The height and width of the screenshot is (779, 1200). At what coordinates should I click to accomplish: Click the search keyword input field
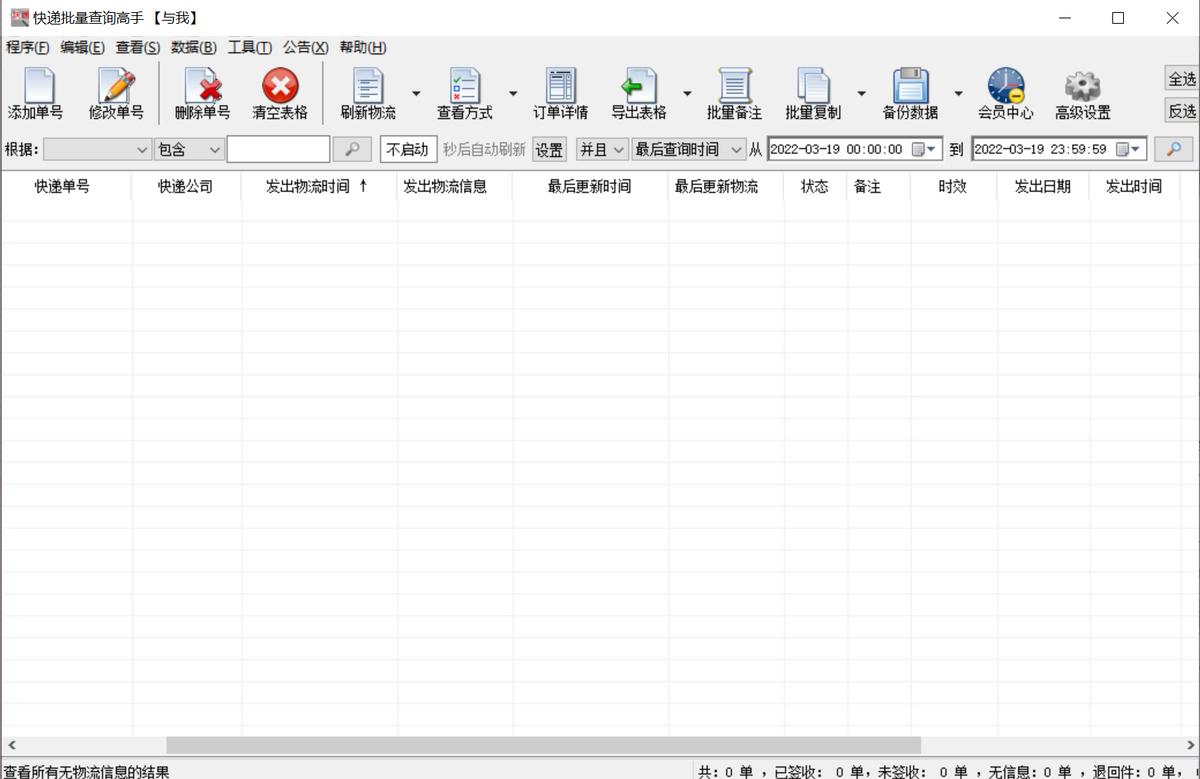(x=278, y=149)
